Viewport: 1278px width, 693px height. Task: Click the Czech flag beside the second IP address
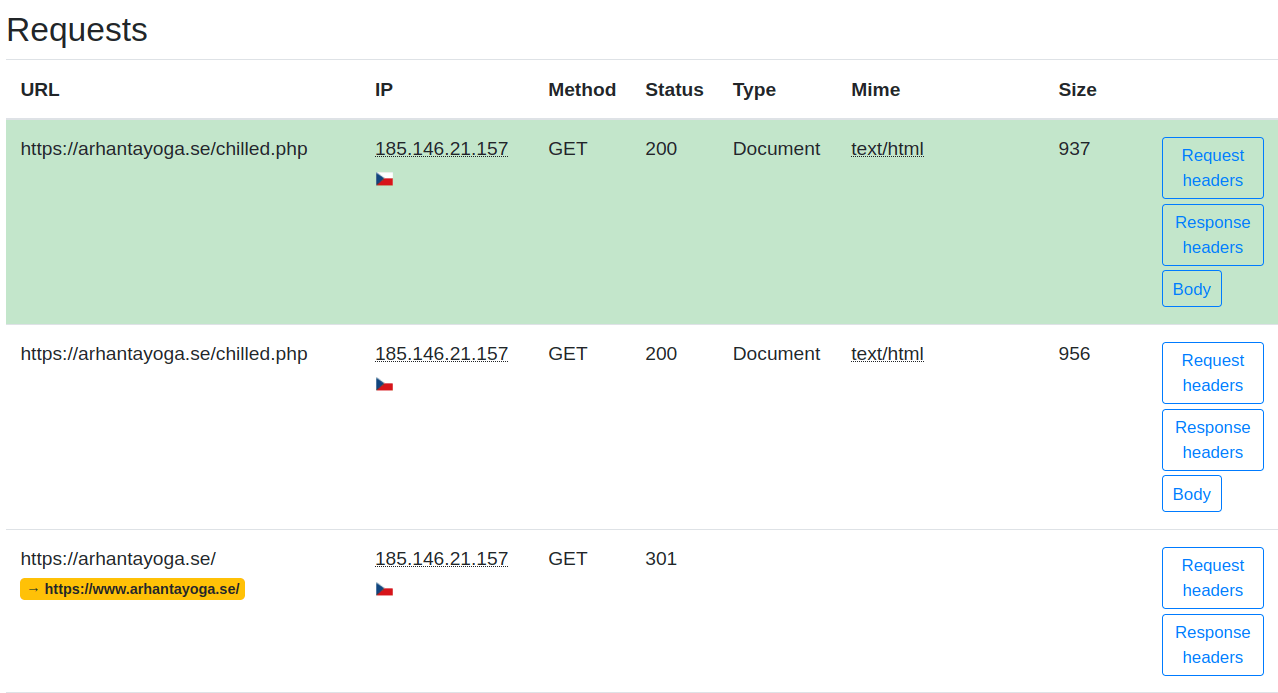tap(384, 382)
